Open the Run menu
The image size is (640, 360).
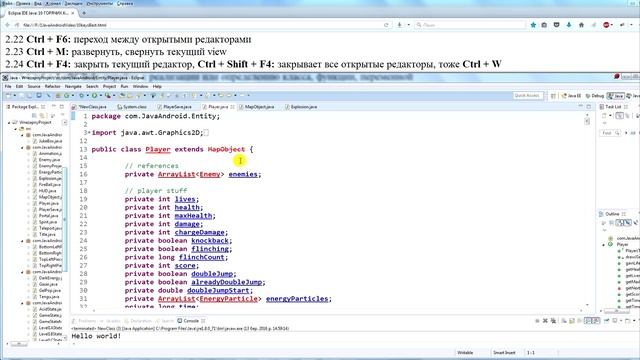[x=124, y=87]
